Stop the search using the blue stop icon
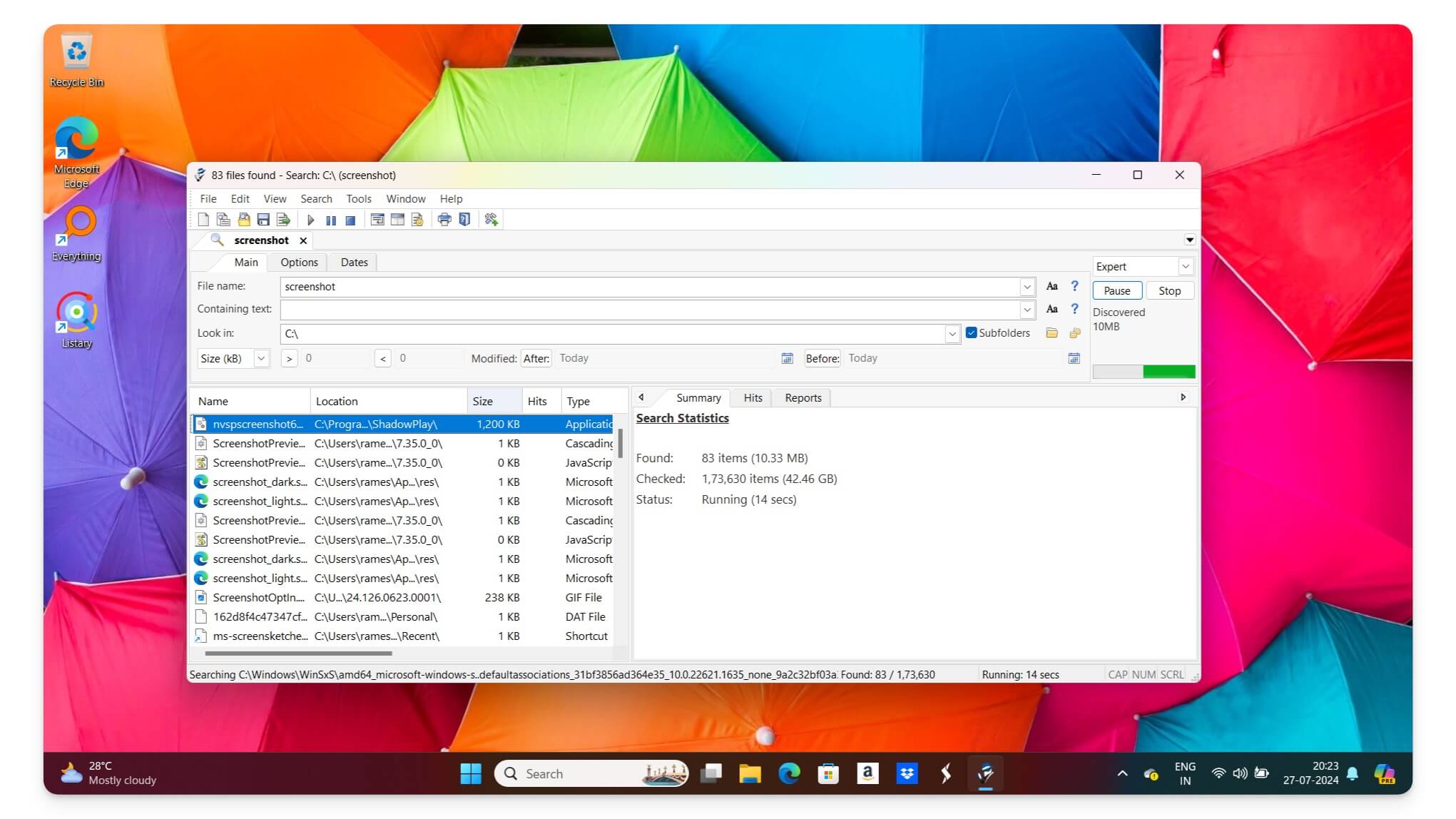Viewport: 1456px width, 819px height. pos(350,219)
